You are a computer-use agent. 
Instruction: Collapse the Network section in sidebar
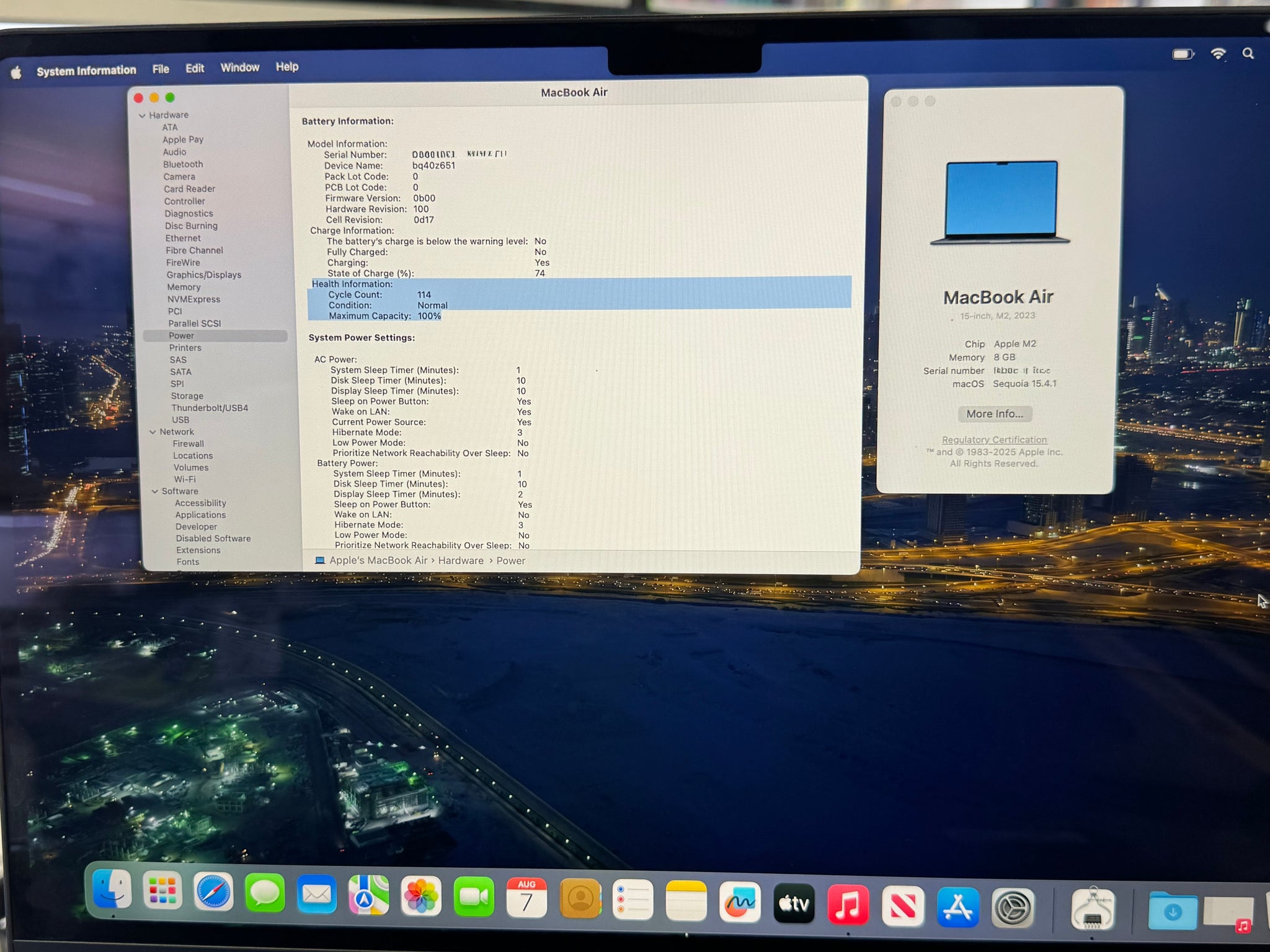click(x=153, y=432)
